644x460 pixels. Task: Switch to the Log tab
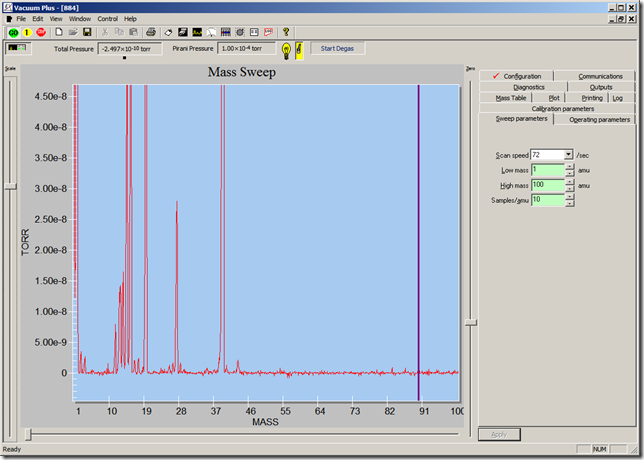pyautogui.click(x=621, y=98)
